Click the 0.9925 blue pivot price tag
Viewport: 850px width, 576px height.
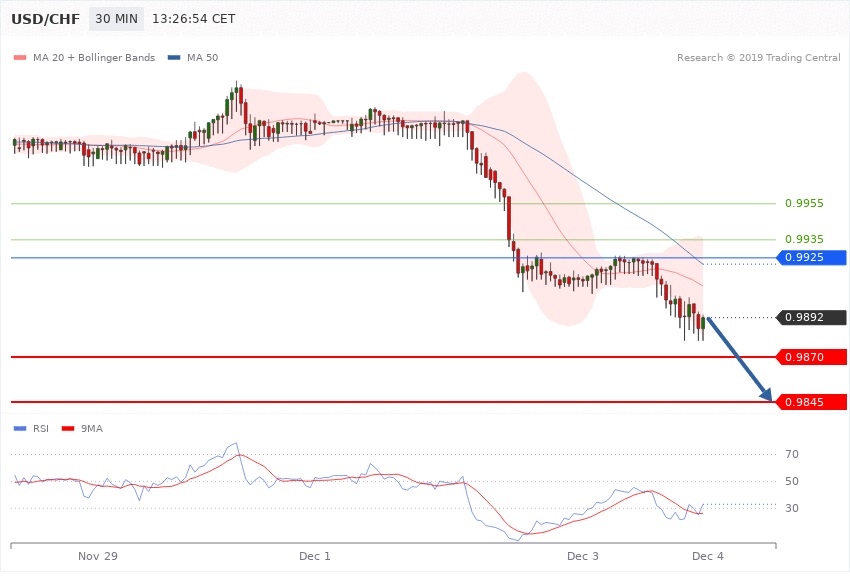click(x=812, y=258)
